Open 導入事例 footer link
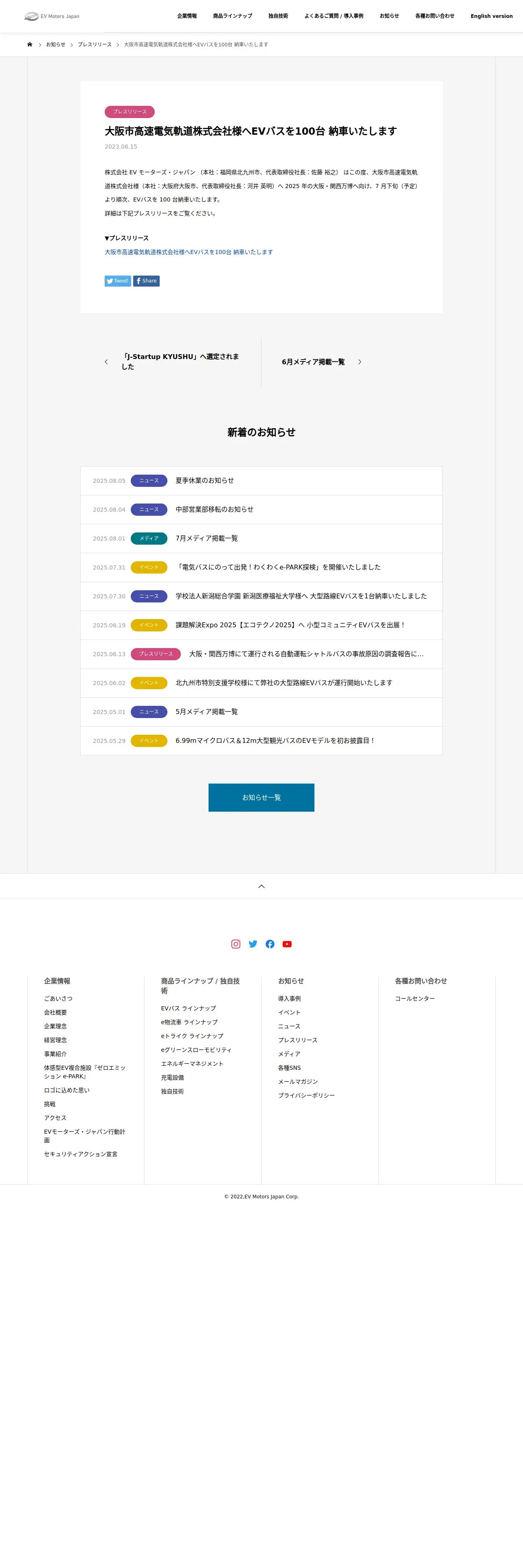Viewport: 523px width, 1568px height. click(289, 999)
